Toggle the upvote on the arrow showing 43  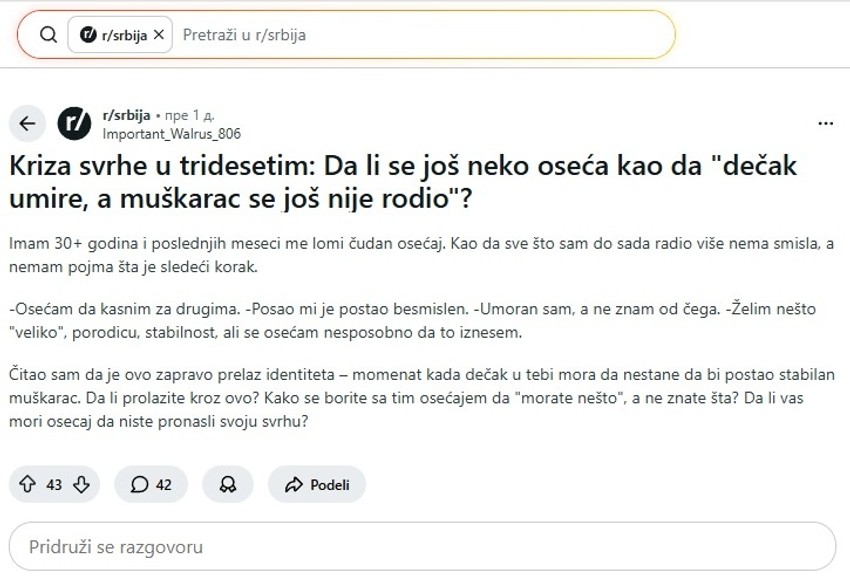(26, 484)
